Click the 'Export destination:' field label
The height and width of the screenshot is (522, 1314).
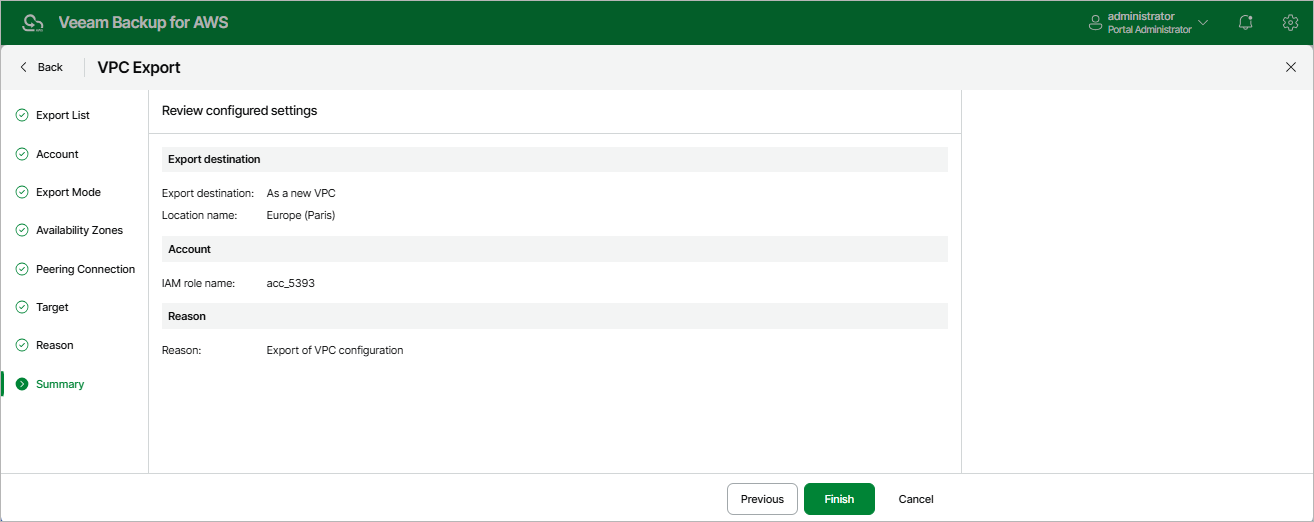[207, 193]
